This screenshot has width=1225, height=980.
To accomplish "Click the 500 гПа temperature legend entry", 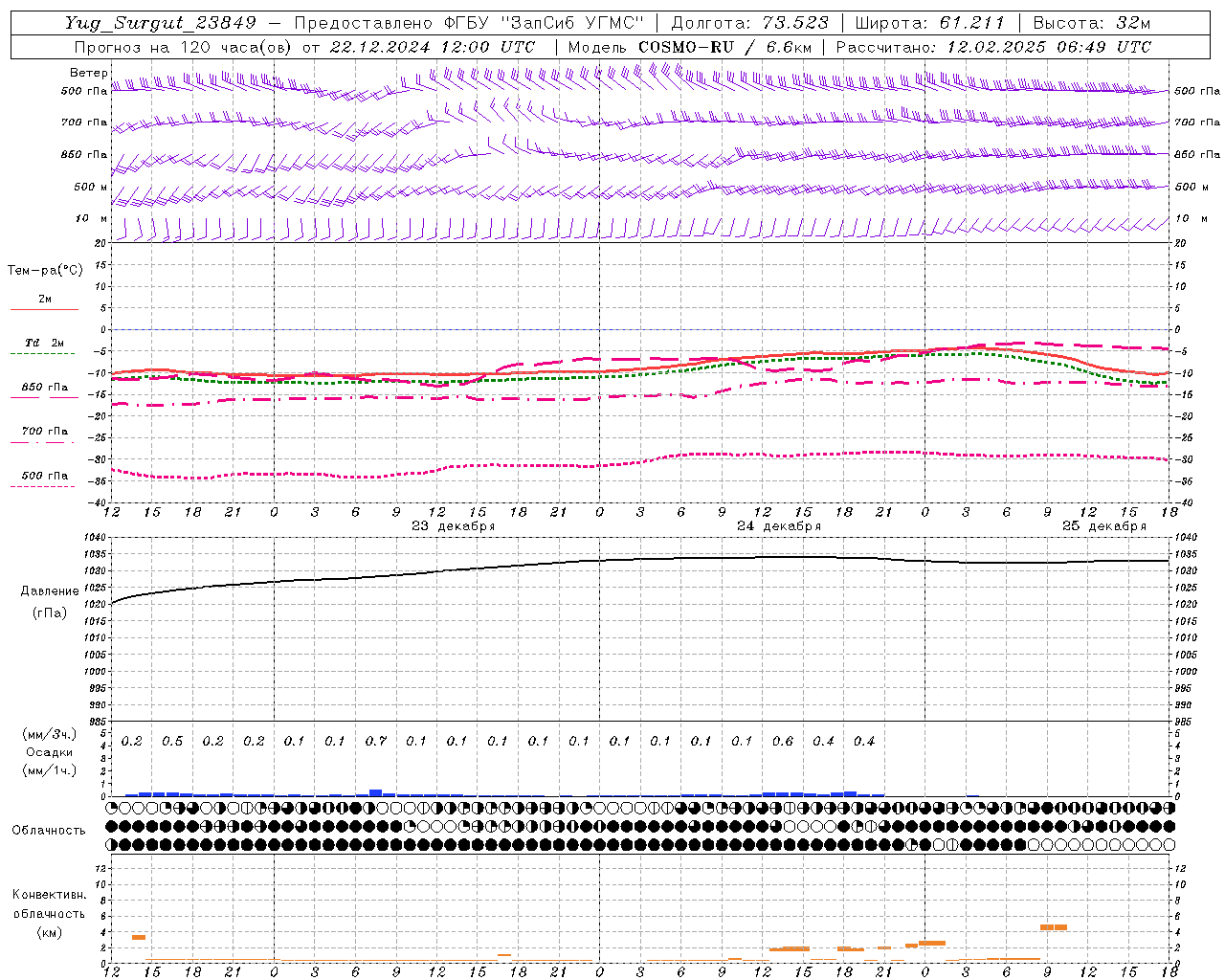I will click(45, 476).
